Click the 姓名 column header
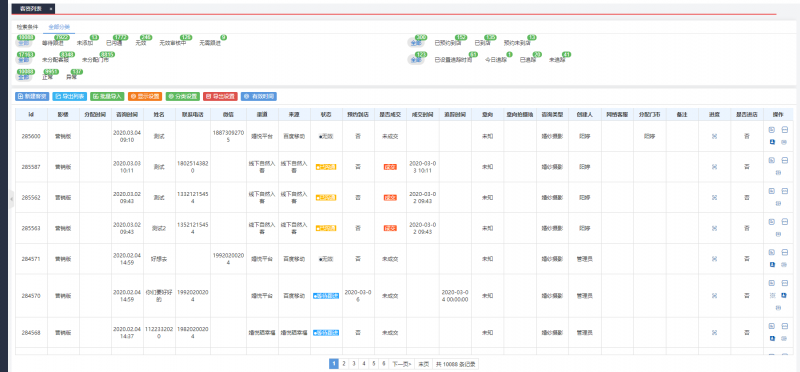800x372 pixels. coord(159,114)
